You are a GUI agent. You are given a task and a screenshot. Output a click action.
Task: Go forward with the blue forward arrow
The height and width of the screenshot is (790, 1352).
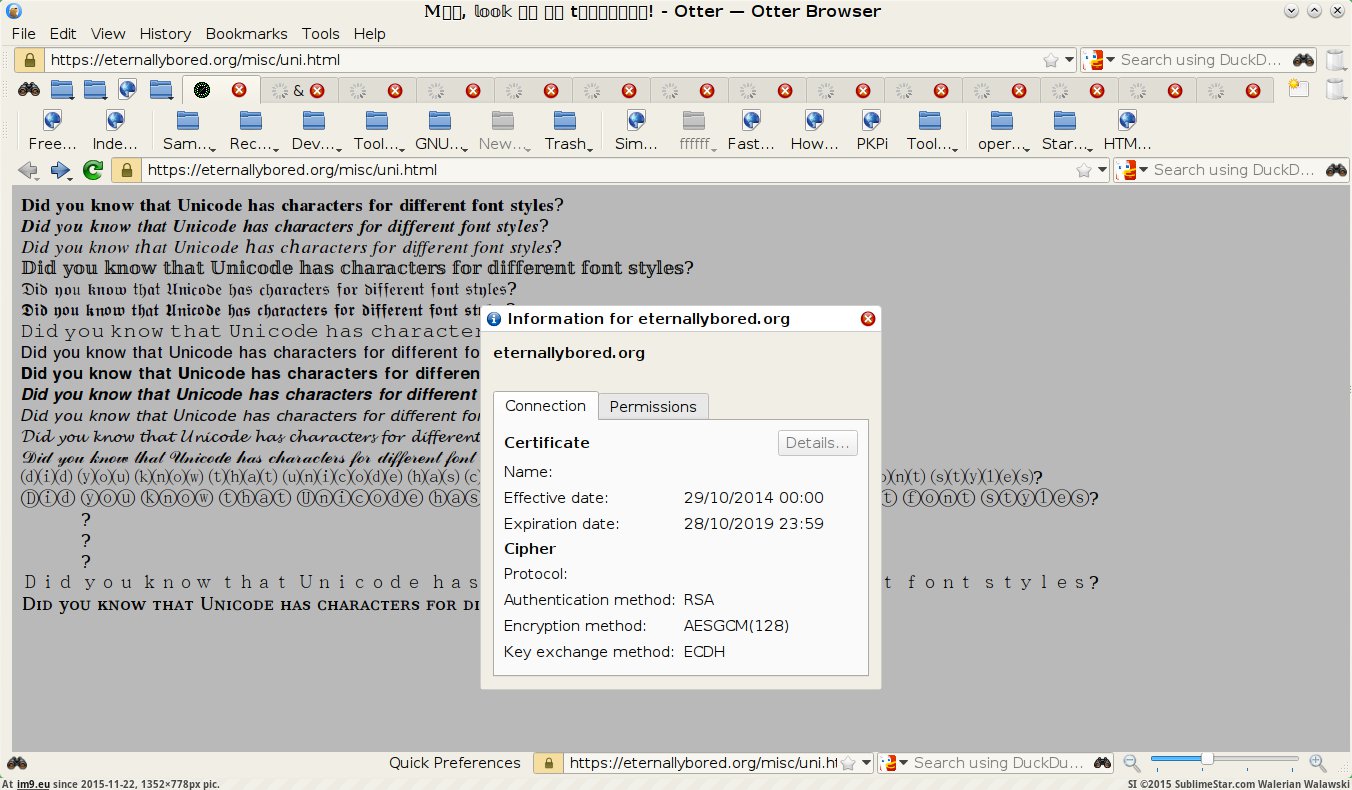(x=60, y=170)
